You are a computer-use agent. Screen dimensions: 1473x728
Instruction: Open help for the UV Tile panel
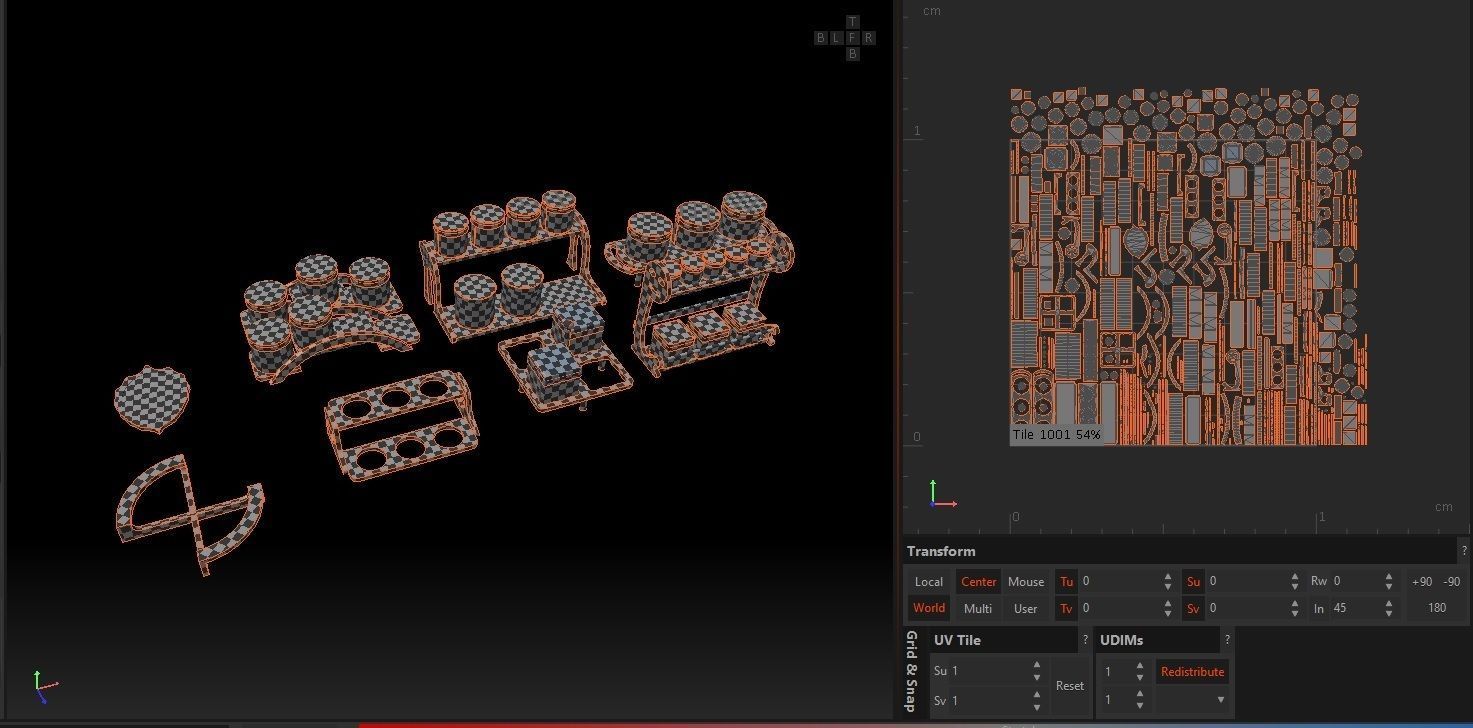(x=1085, y=640)
